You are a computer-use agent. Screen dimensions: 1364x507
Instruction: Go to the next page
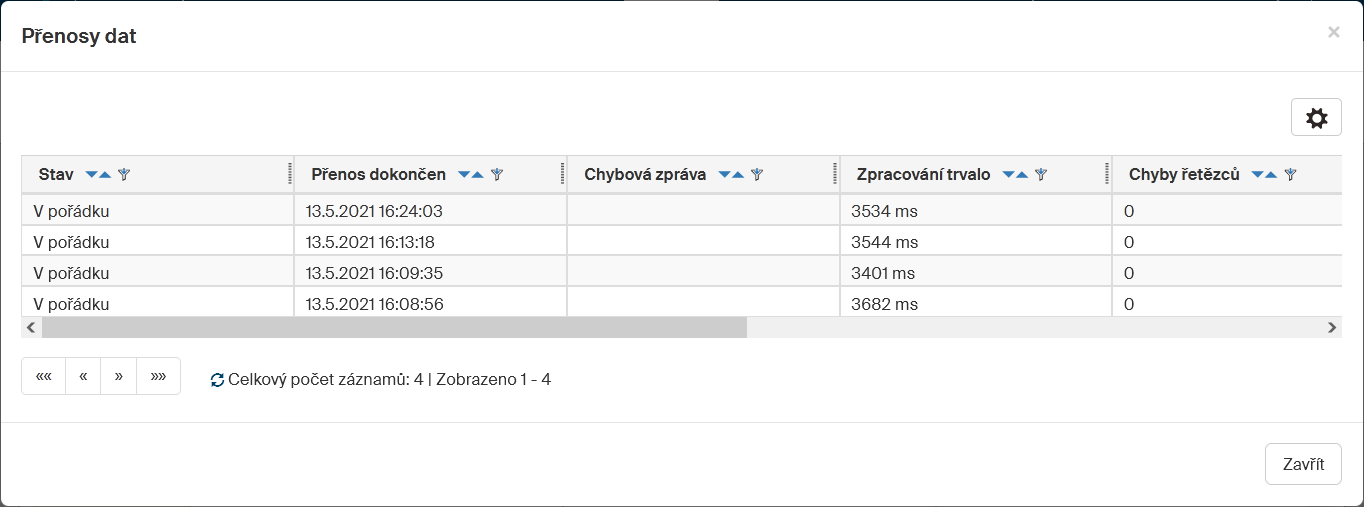pyautogui.click(x=118, y=376)
